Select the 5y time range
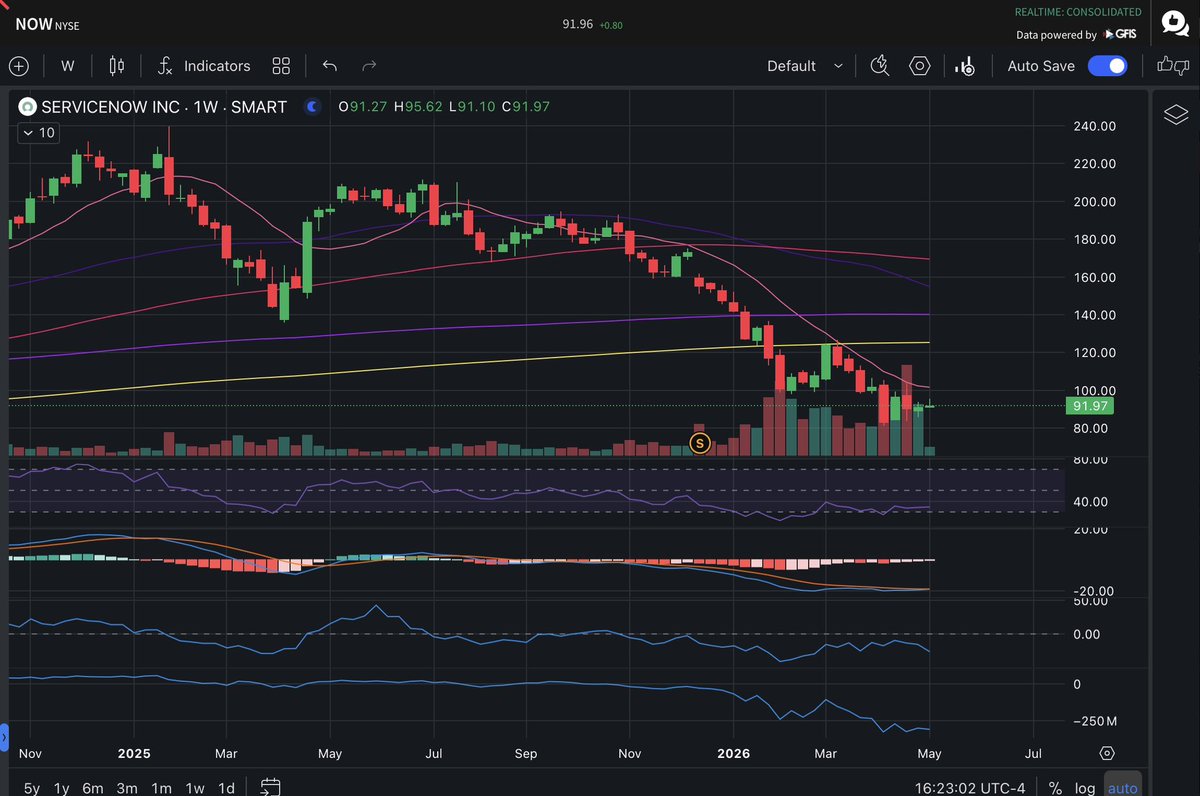This screenshot has width=1200, height=796. tap(32, 787)
